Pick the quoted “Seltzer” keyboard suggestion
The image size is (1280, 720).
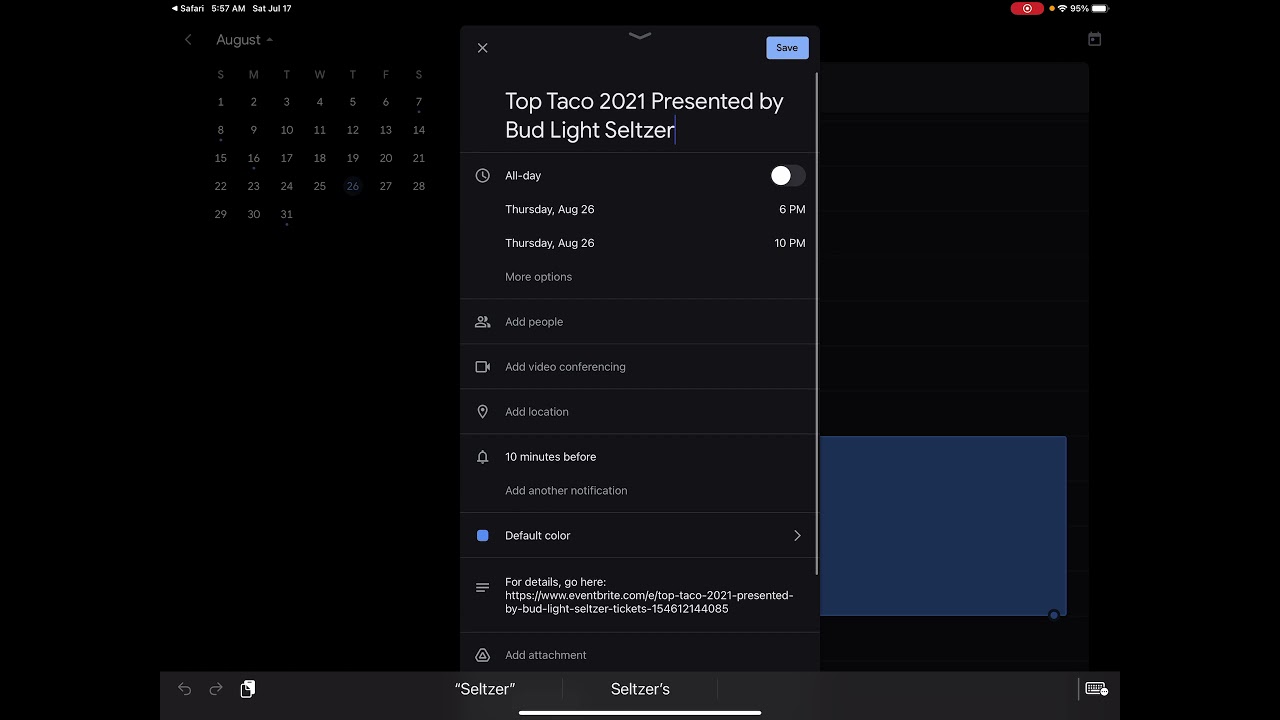(x=485, y=689)
